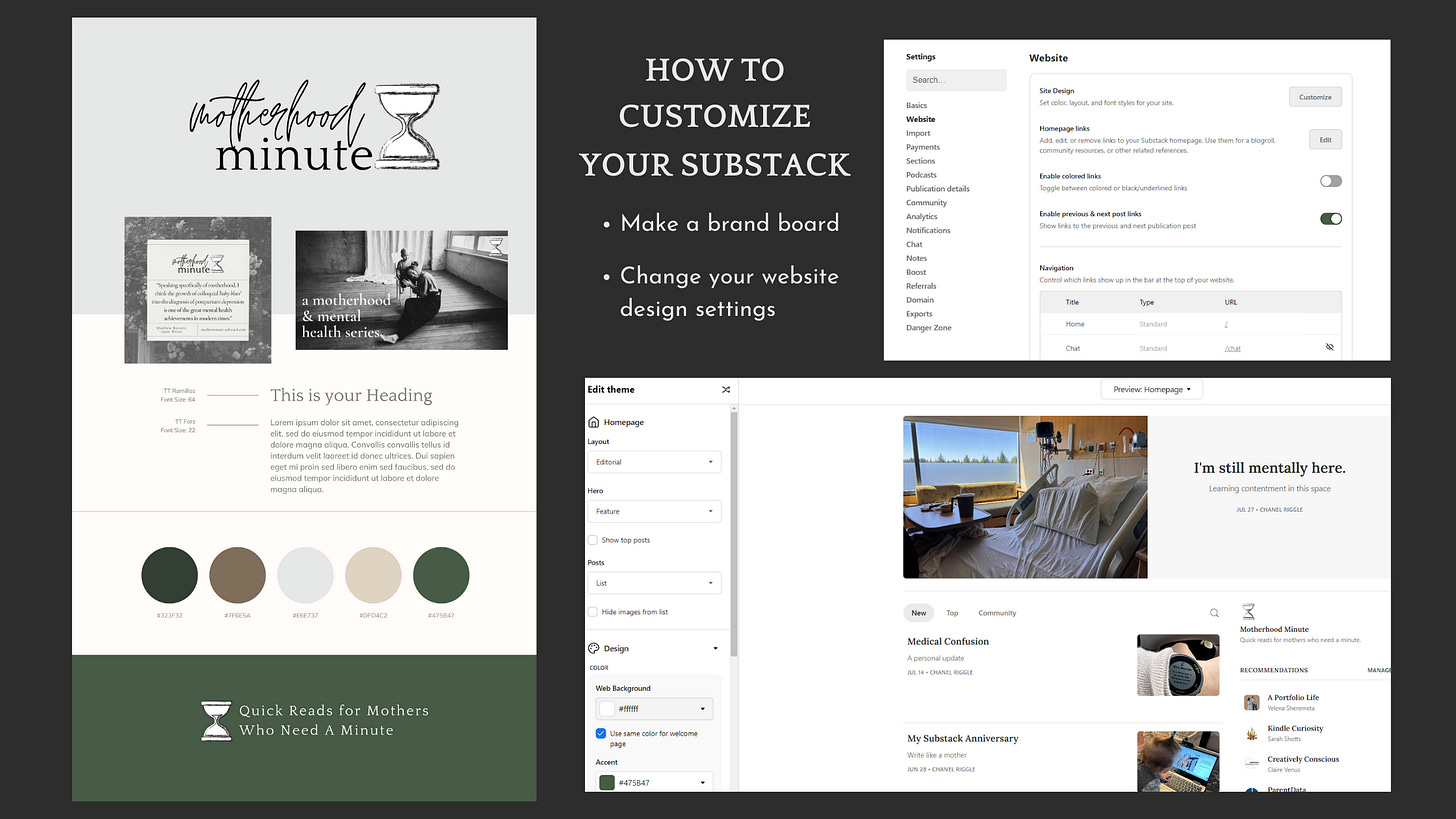Screen dimensions: 1456x819
Task: Click the Homepage house icon in theme editor
Action: tap(594, 422)
